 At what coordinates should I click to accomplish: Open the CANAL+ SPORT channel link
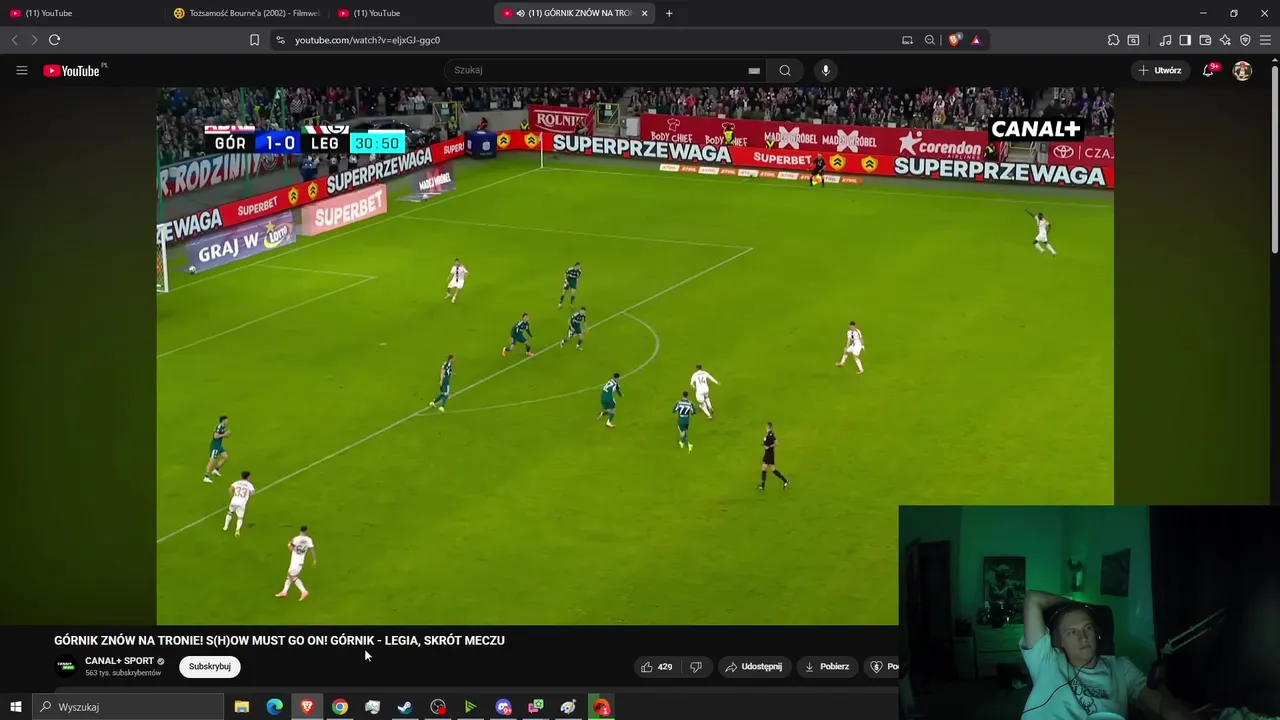pyautogui.click(x=119, y=661)
